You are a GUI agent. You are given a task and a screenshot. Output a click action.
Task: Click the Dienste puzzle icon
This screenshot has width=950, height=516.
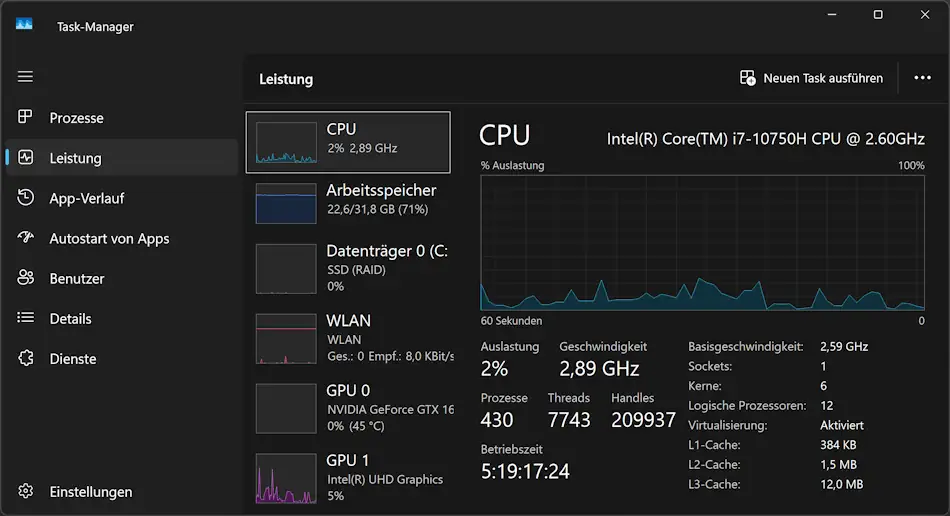(25, 358)
